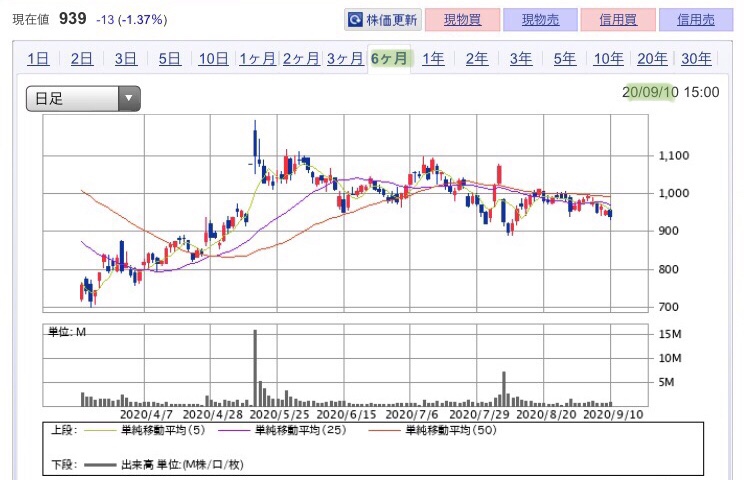Click the 5M volume axis label
744x480 pixels.
click(x=666, y=382)
